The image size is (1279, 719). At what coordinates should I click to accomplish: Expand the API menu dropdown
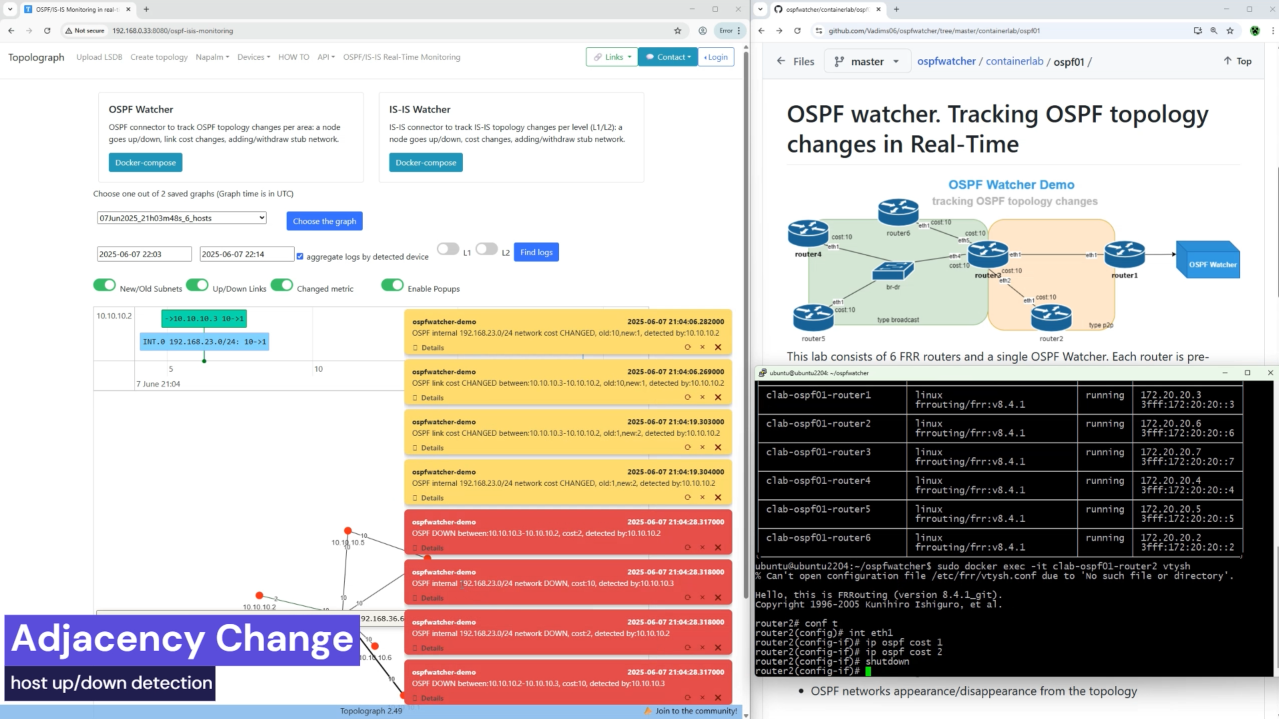point(326,57)
